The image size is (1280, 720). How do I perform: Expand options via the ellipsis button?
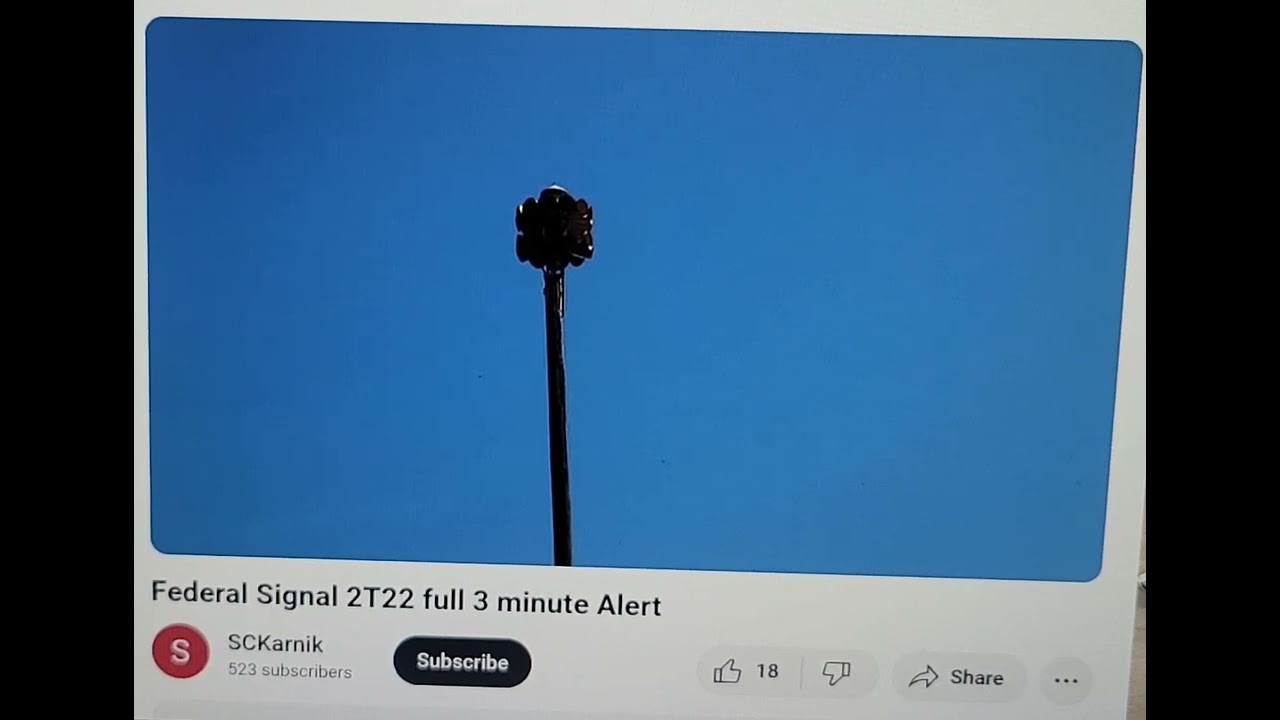point(1066,681)
